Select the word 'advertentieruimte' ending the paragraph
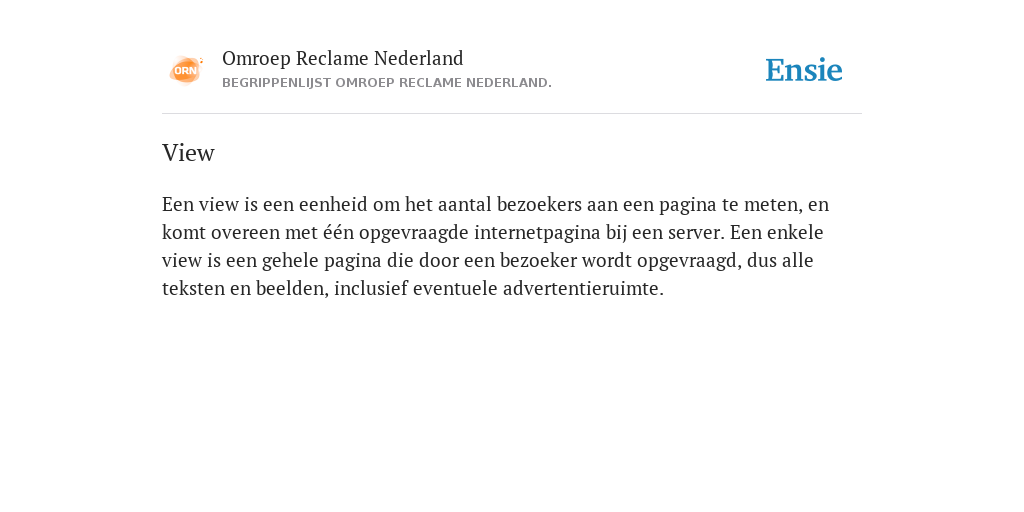Screen dimensions: 1024x512 click(583, 289)
